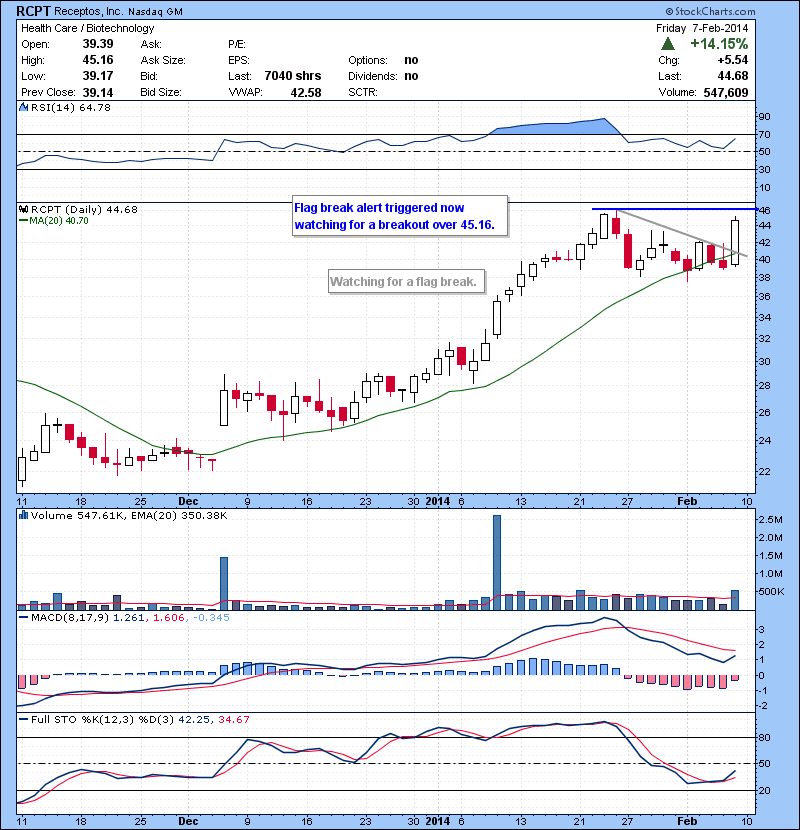Click the Receptos, Inc. company name
The width and height of the screenshot is (800, 830).
click(x=87, y=11)
